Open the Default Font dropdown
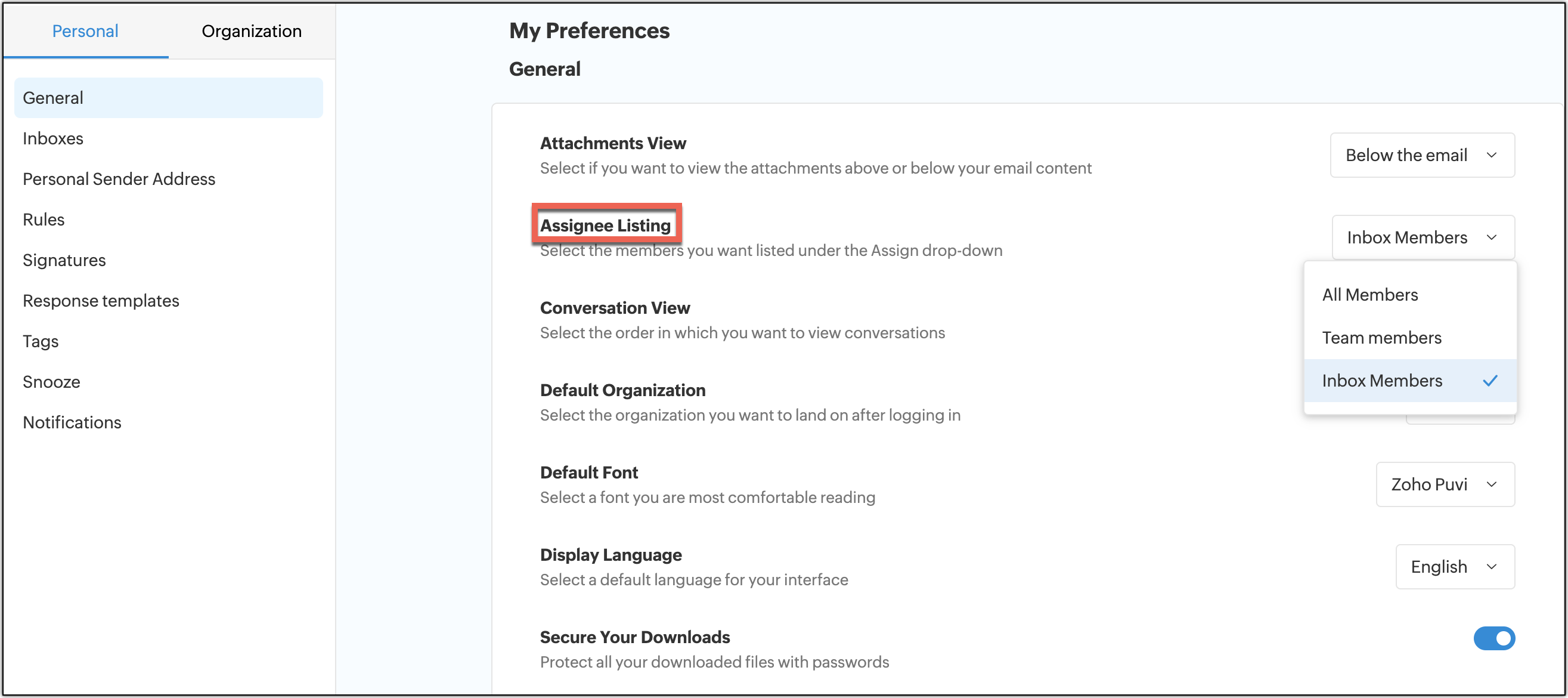Image resolution: width=1568 pixels, height=698 pixels. point(1445,484)
